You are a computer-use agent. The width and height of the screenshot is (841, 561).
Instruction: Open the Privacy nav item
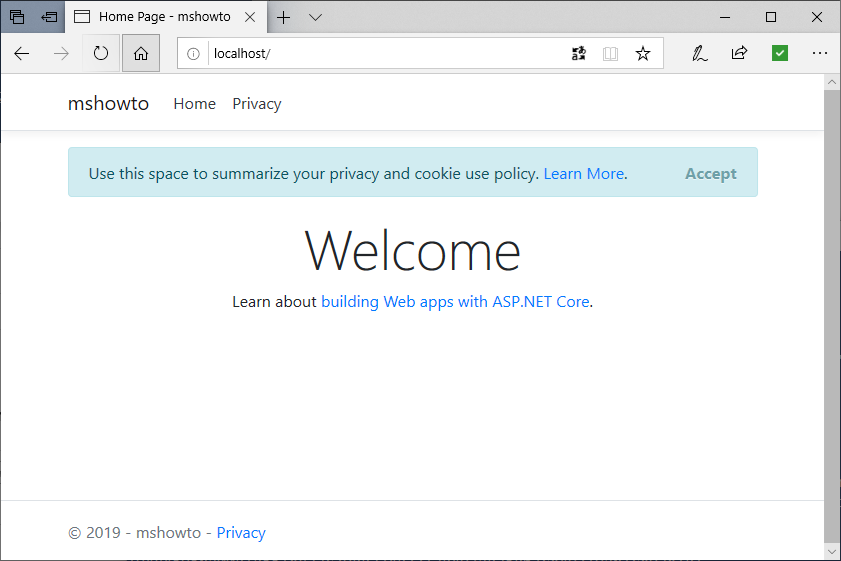[257, 104]
